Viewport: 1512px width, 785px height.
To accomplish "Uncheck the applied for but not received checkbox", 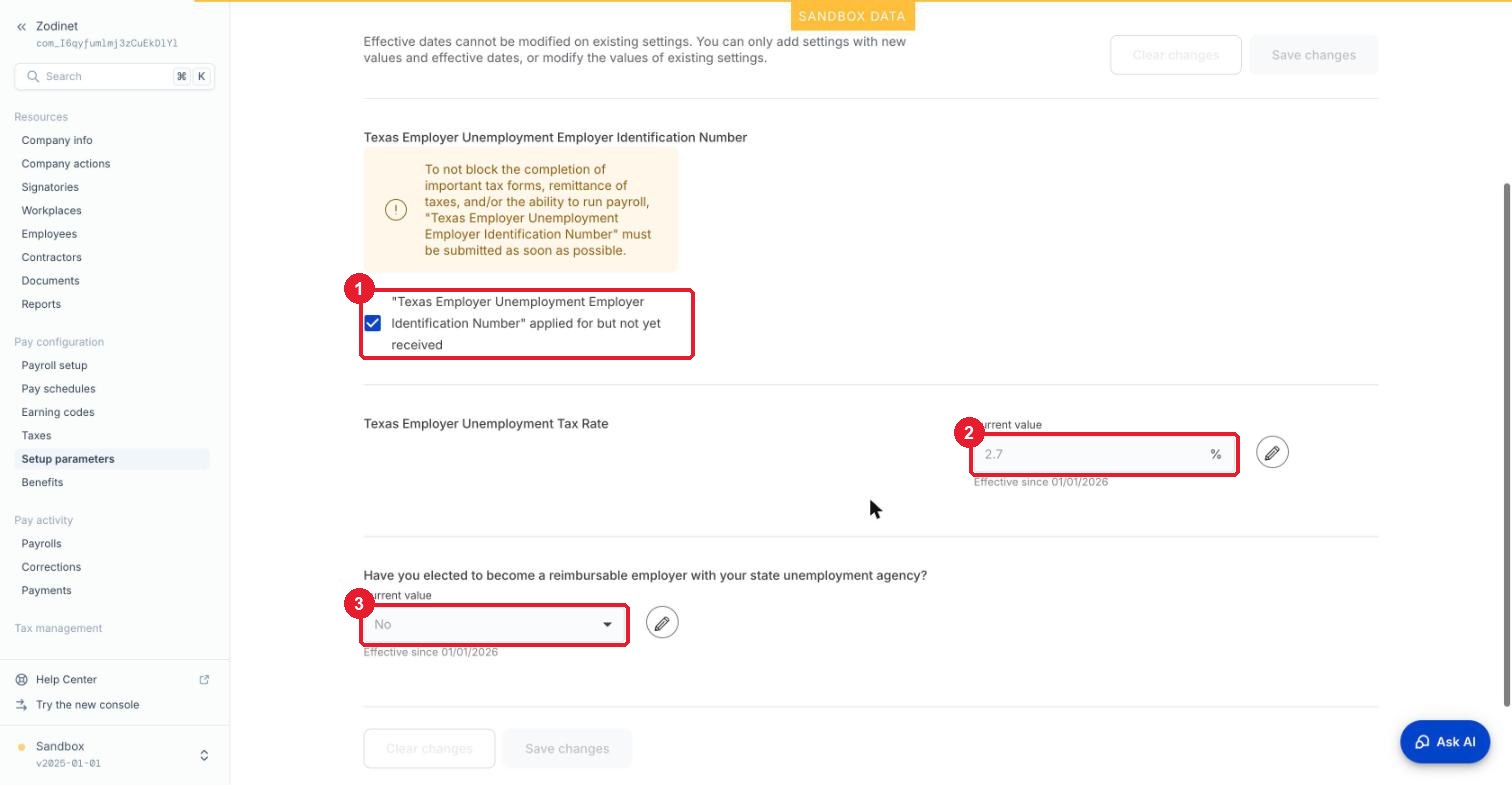I will (373, 324).
